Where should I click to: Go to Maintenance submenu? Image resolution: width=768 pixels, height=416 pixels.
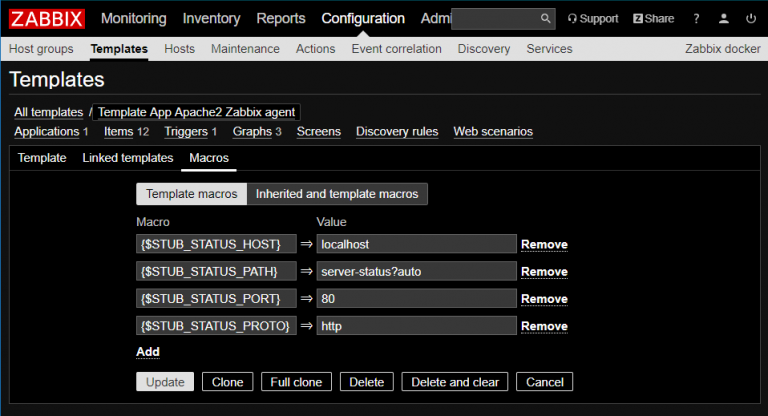click(245, 49)
